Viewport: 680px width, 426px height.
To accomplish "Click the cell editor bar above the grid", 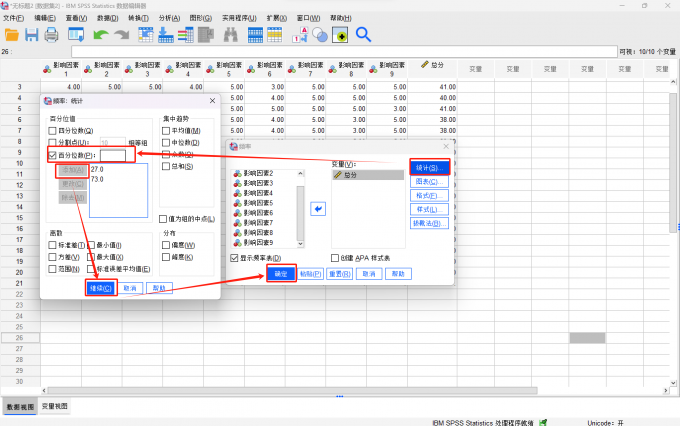I will click(344, 52).
